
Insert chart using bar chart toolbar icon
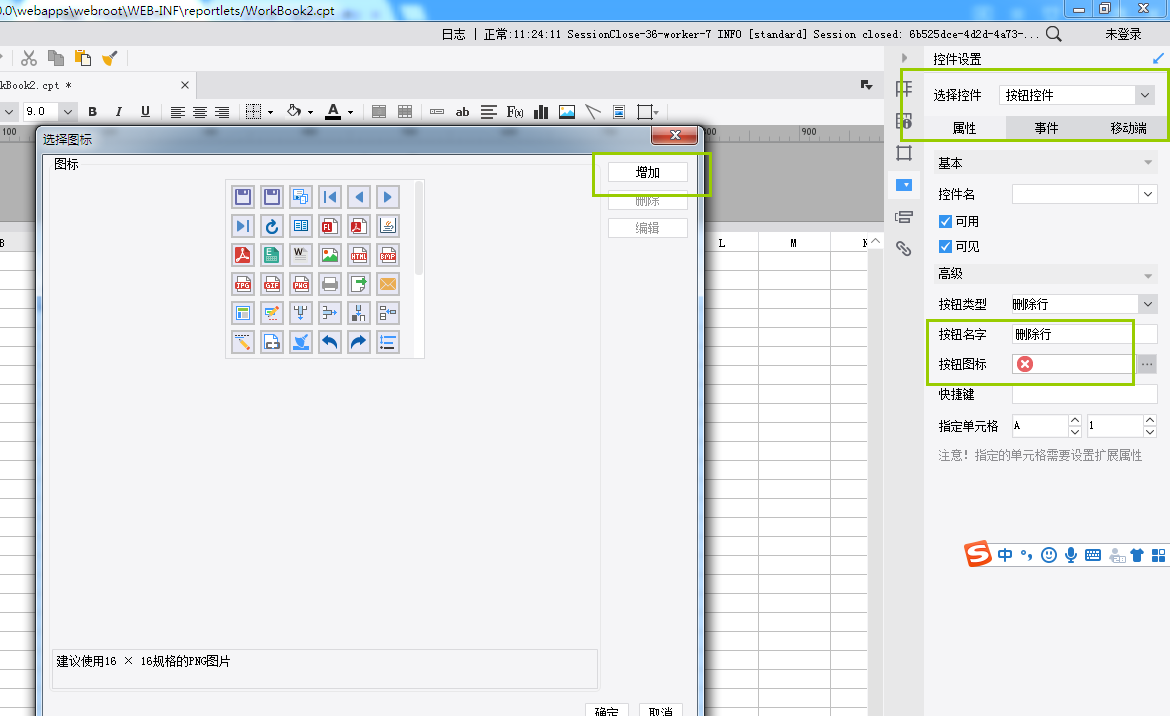click(541, 112)
